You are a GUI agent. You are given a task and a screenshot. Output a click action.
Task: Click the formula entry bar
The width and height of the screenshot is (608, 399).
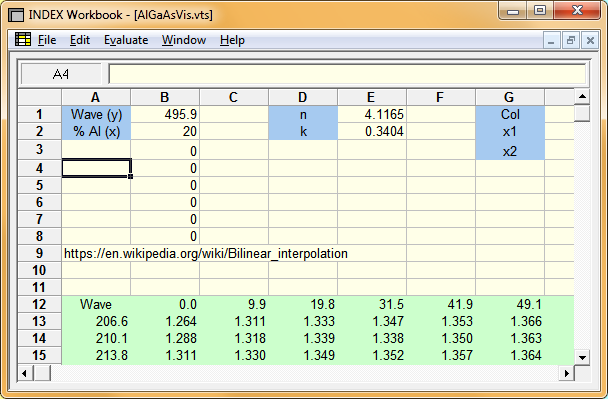coord(347,74)
